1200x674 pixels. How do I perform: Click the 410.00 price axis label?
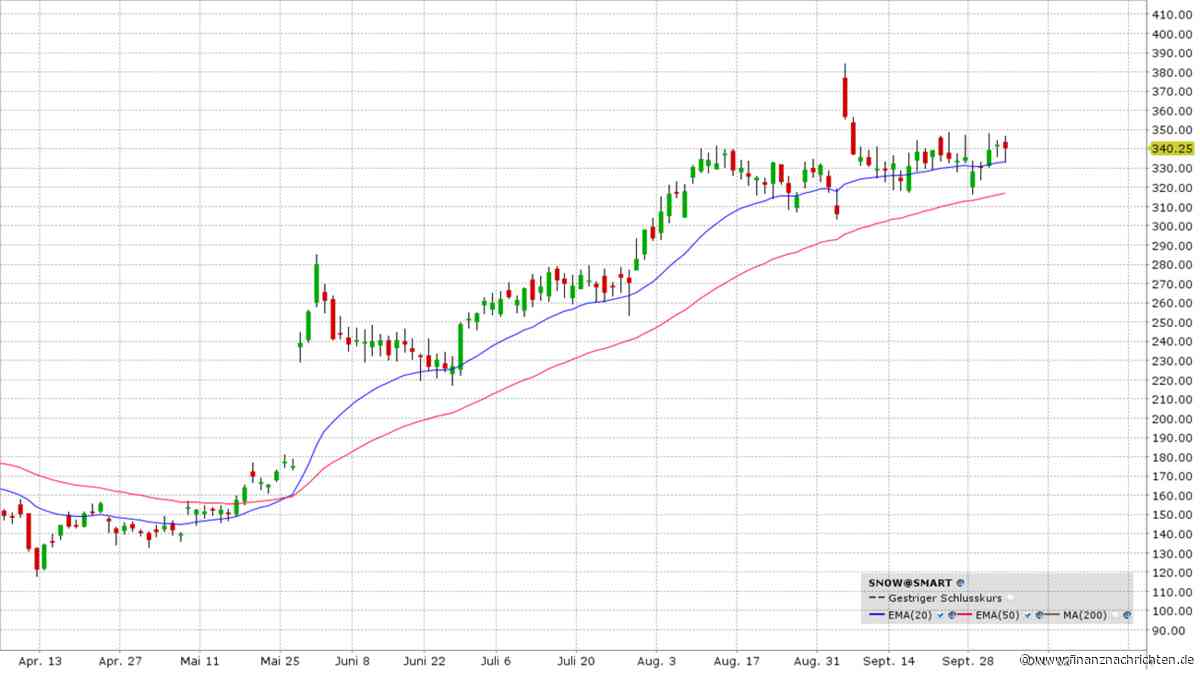coord(1172,14)
